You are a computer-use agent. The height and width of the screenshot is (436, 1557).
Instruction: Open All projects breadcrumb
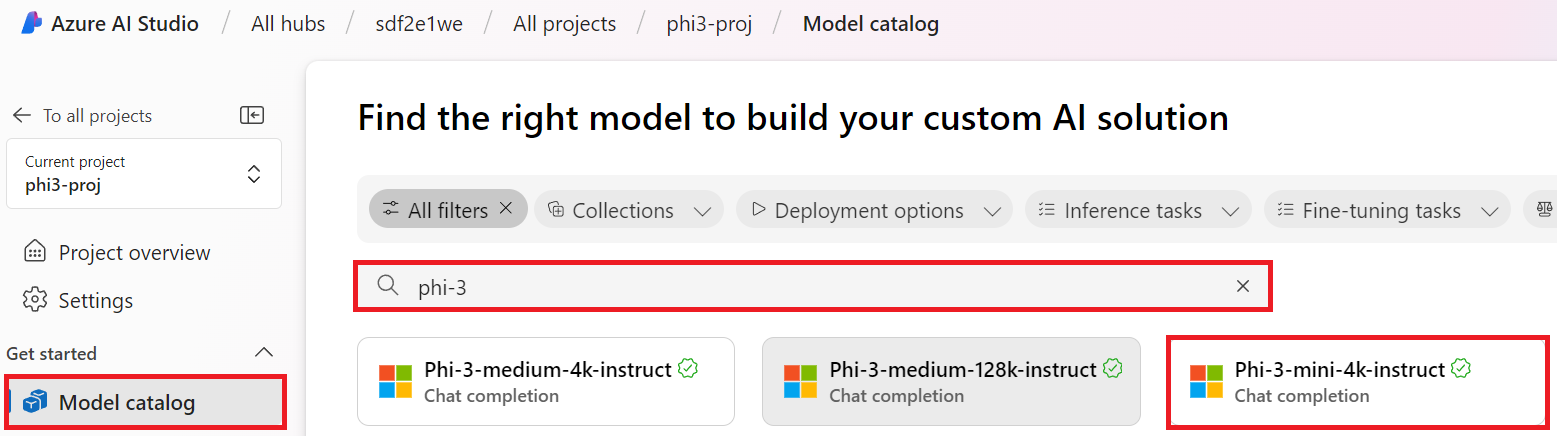click(565, 24)
